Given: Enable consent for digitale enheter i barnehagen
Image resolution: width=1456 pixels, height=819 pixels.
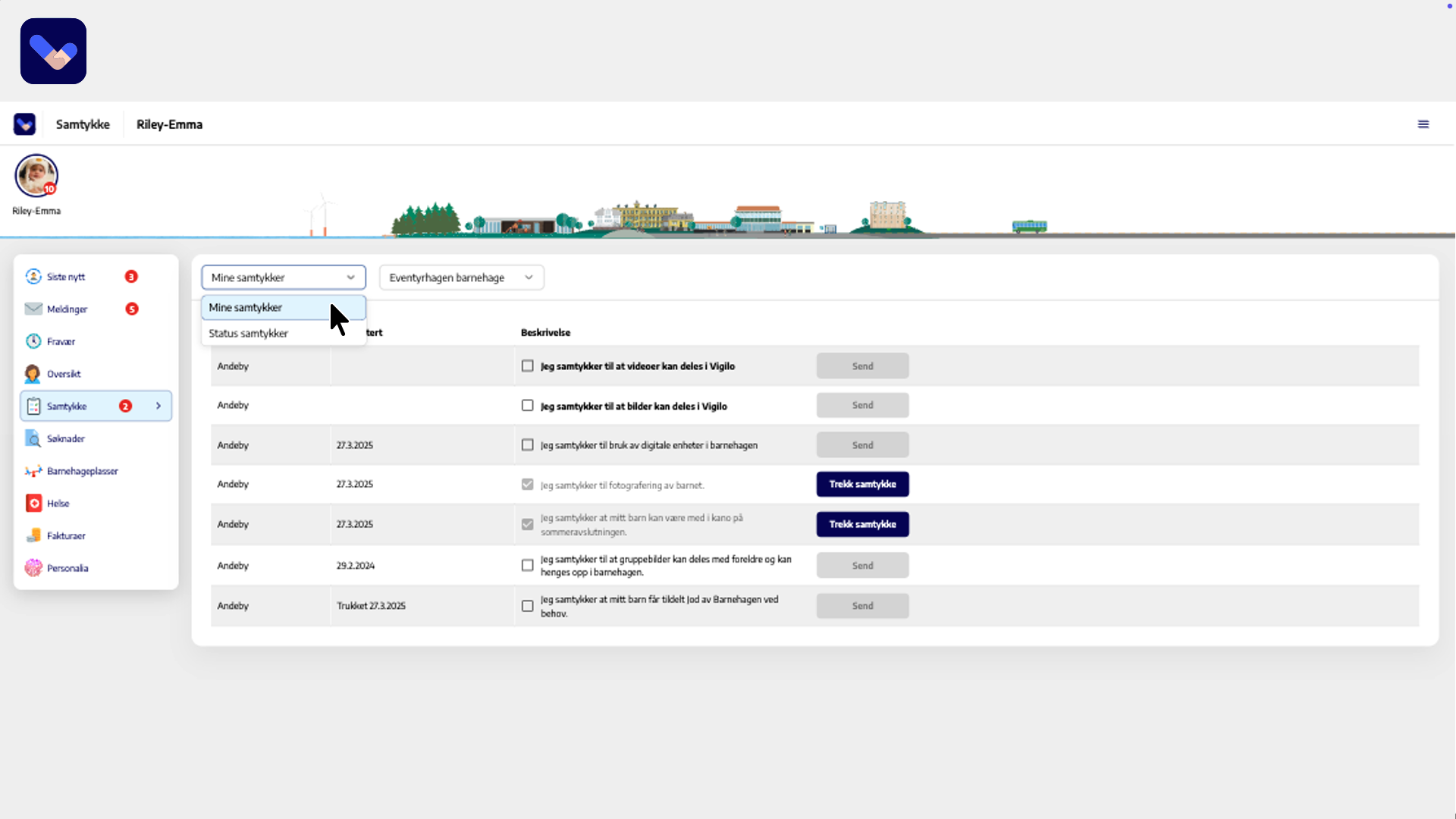Looking at the screenshot, I should [528, 445].
